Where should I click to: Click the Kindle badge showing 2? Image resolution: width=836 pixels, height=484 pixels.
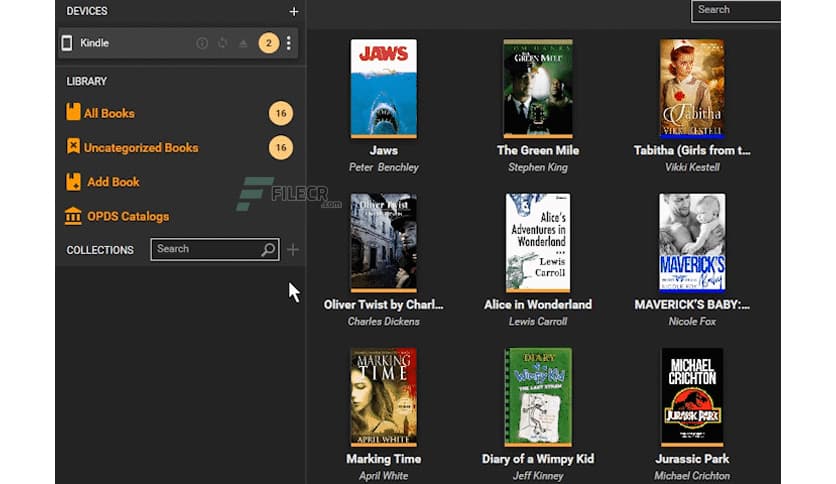tap(269, 43)
